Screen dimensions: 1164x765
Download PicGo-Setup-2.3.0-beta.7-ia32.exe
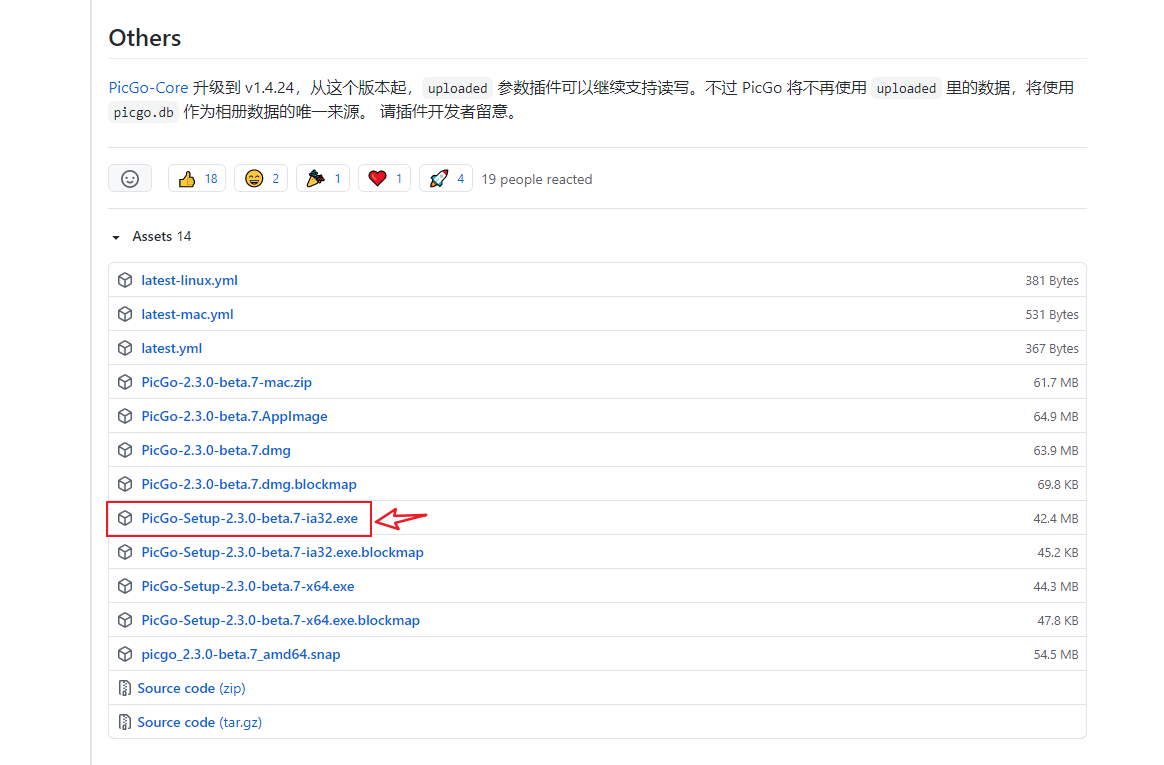(x=249, y=519)
